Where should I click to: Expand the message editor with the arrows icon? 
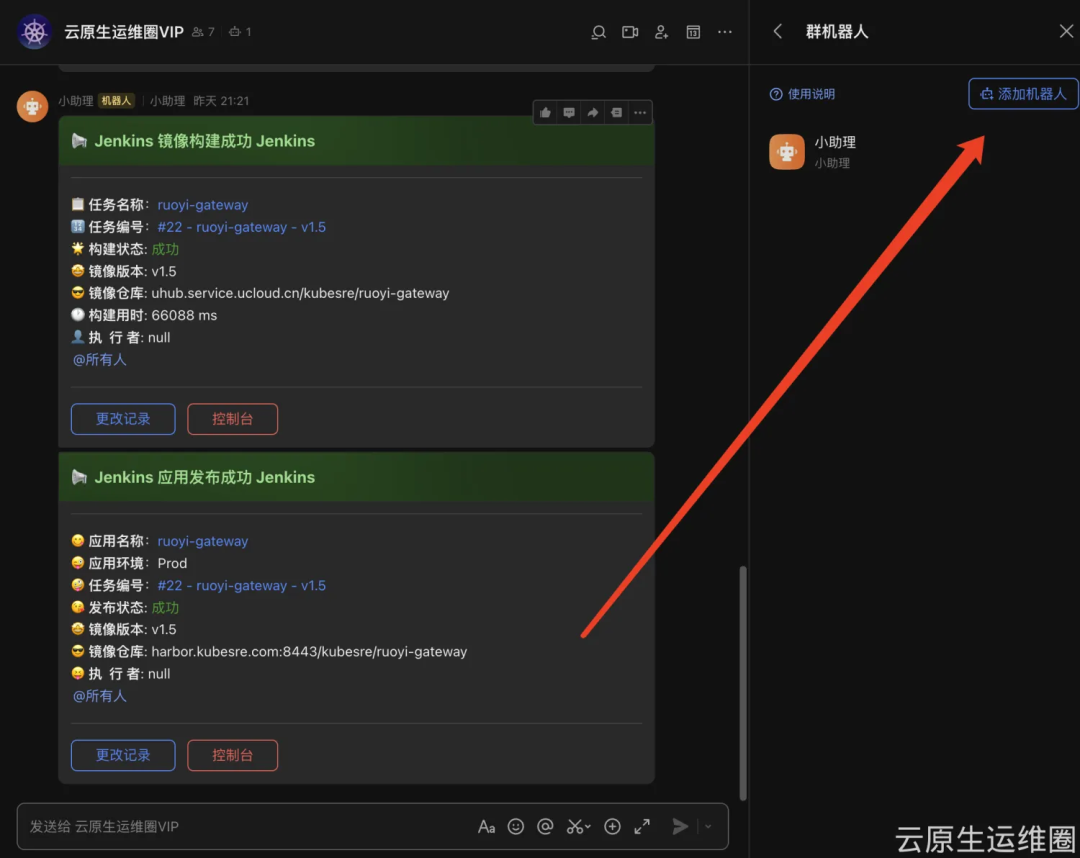click(x=642, y=826)
